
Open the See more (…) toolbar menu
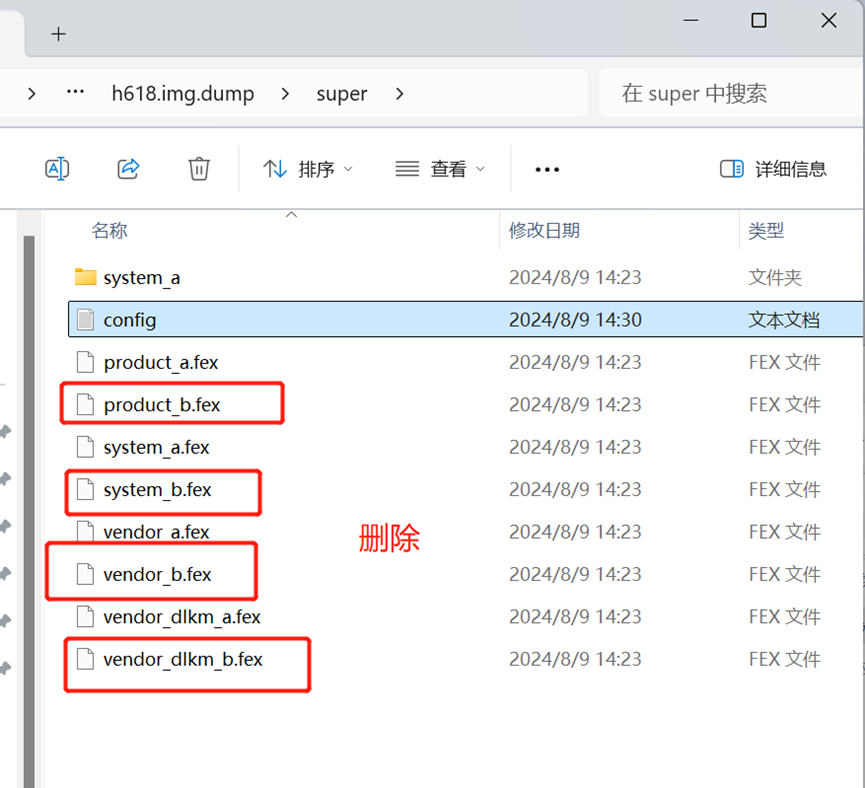(547, 170)
